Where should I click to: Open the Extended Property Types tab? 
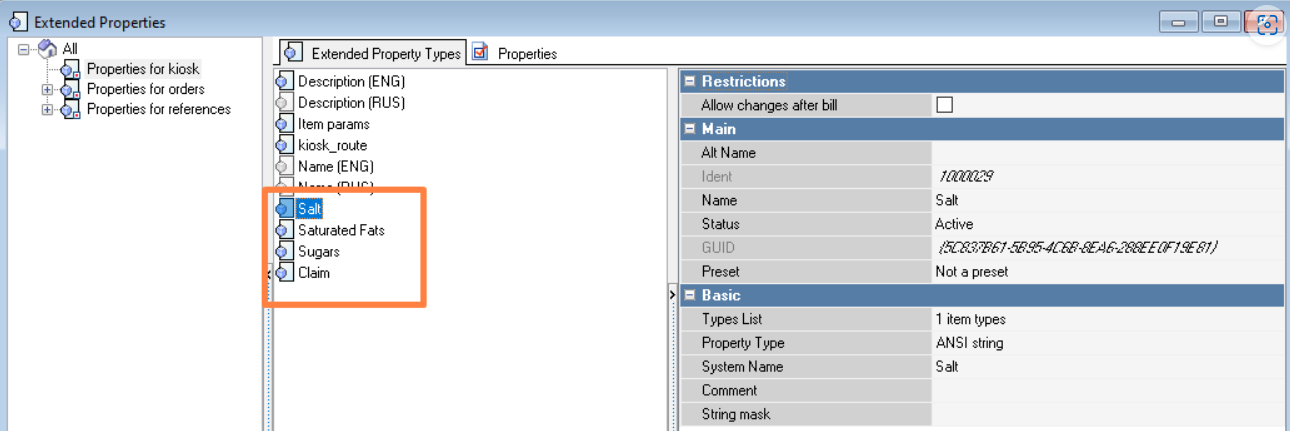384,54
